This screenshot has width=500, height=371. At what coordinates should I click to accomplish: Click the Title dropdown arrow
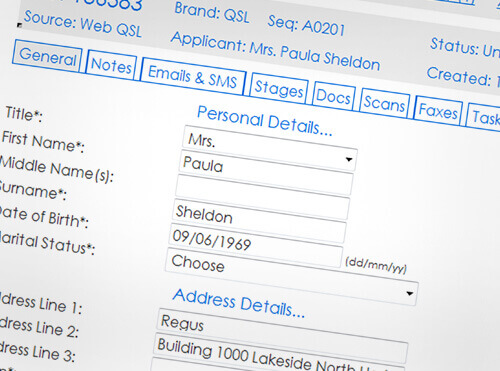point(349,159)
